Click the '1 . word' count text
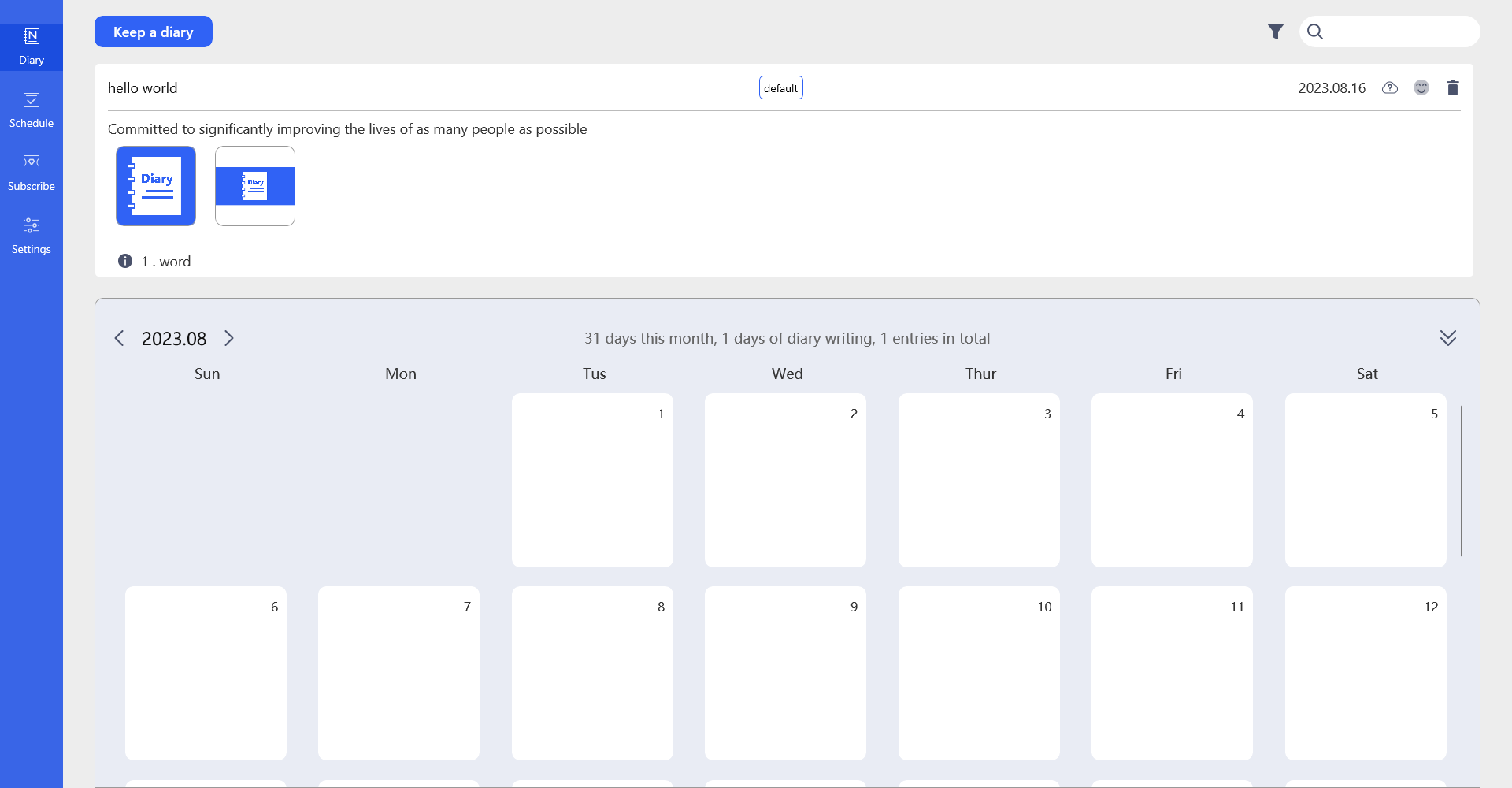The width and height of the screenshot is (1512, 788). [x=166, y=262]
